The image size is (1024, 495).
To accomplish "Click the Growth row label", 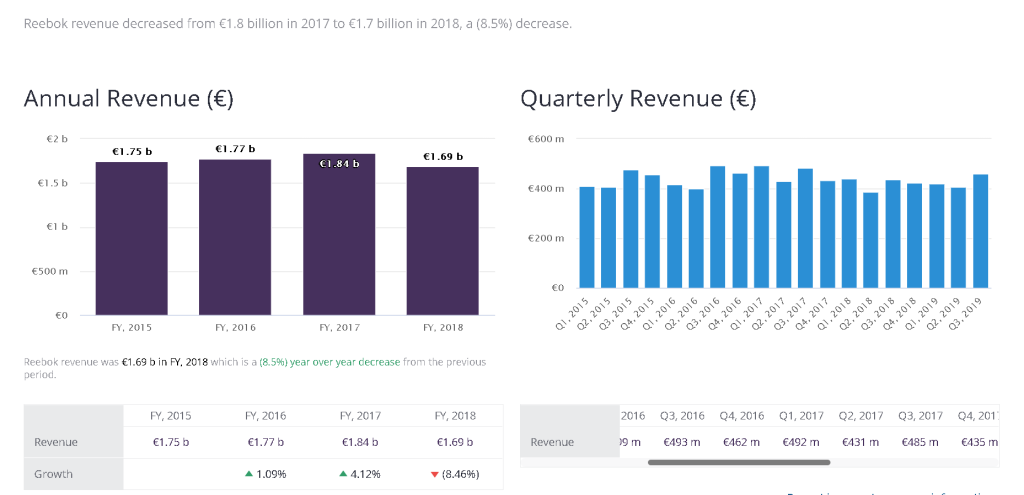I will [x=53, y=474].
